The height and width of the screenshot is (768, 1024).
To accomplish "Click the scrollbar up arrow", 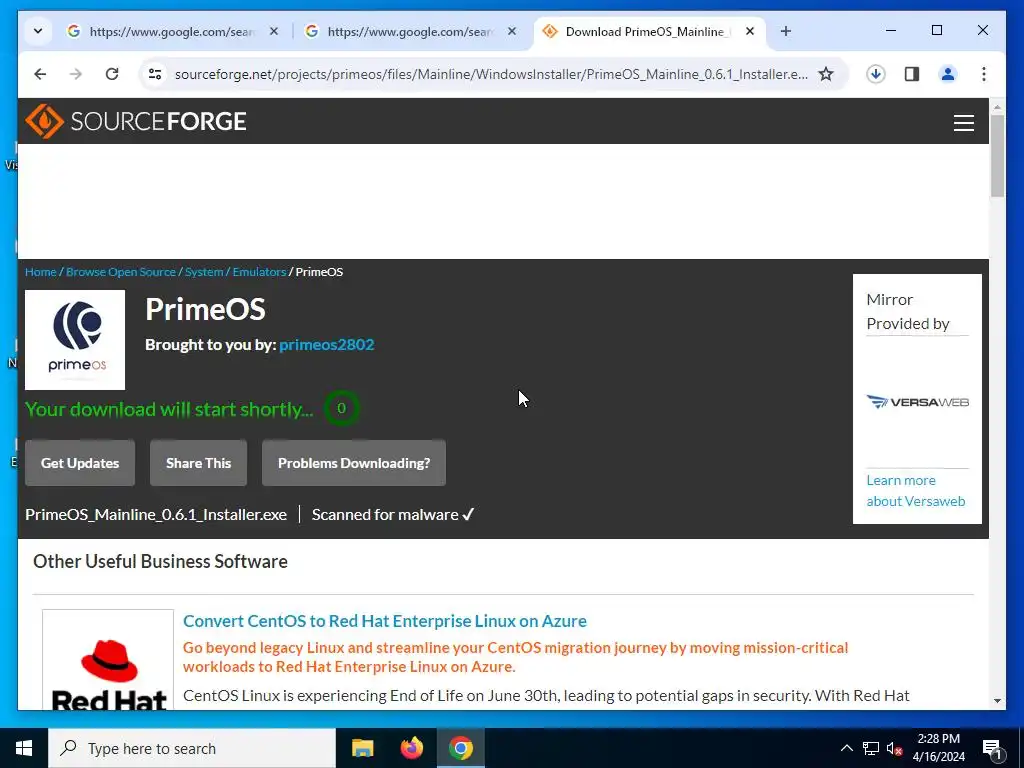I will [x=997, y=106].
